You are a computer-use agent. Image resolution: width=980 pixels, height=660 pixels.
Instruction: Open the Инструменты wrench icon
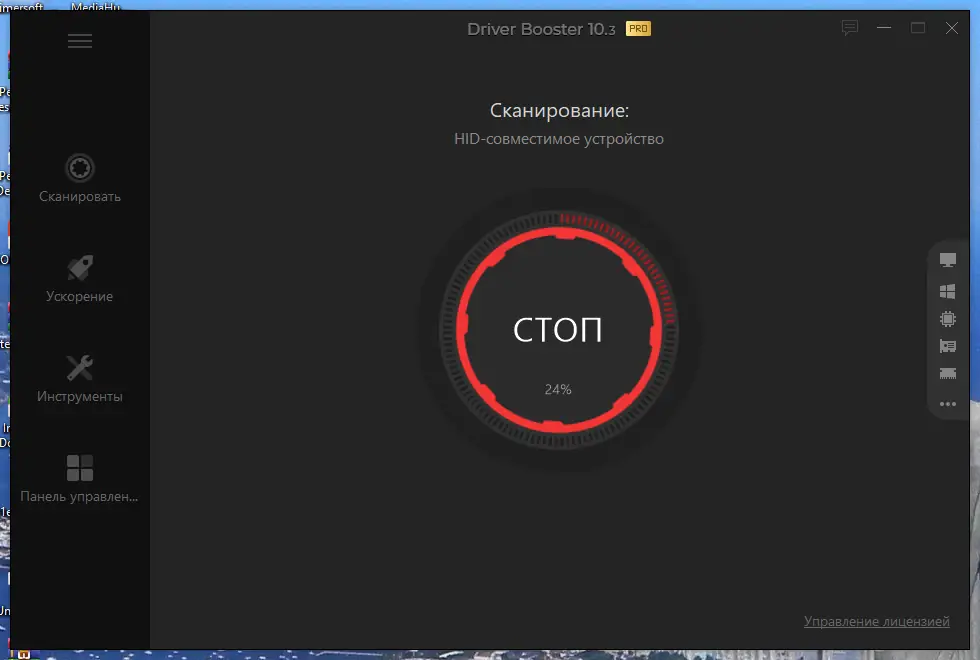pyautogui.click(x=79, y=367)
